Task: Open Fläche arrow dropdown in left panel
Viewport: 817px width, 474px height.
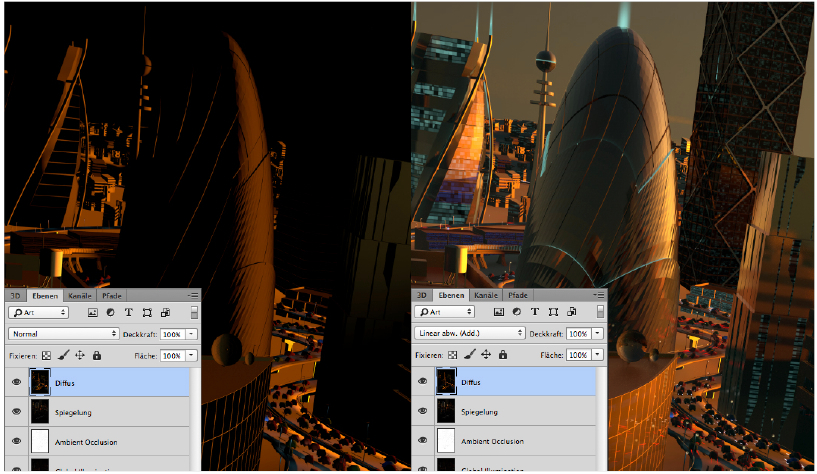Action: (x=192, y=356)
